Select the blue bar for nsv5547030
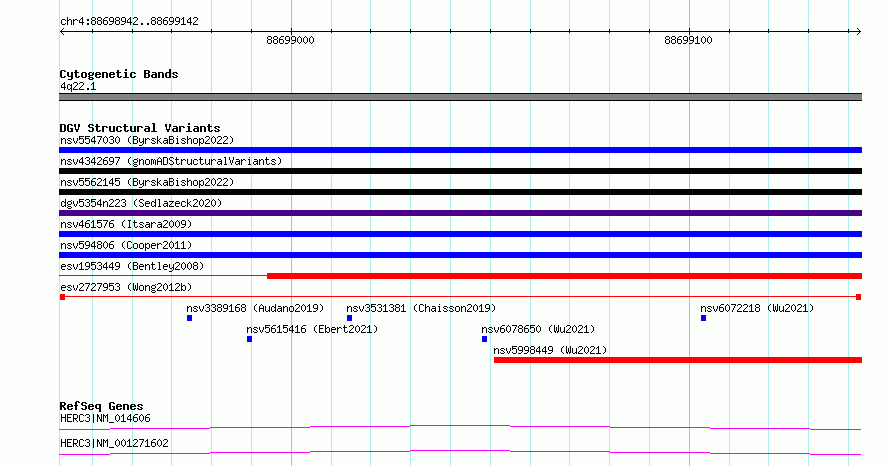The image size is (890, 466). 460,150
